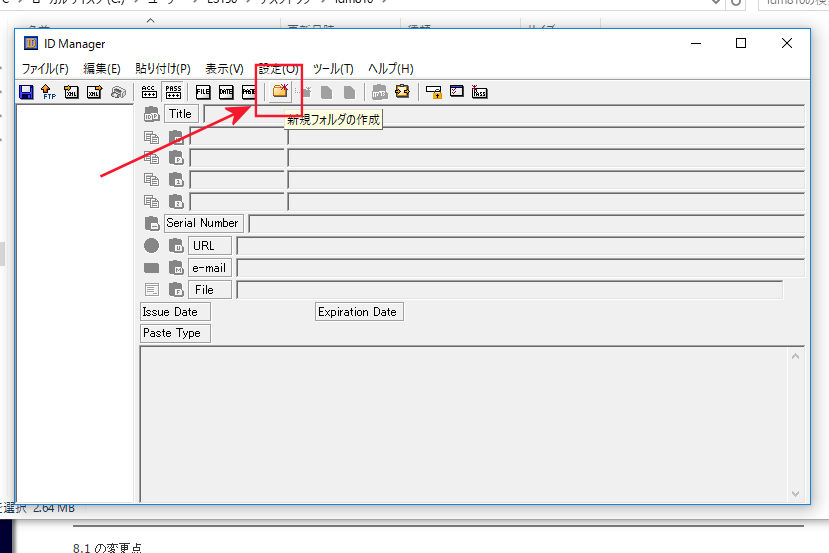Click the globe icon in URL row
This screenshot has width=829, height=553.
151,245
